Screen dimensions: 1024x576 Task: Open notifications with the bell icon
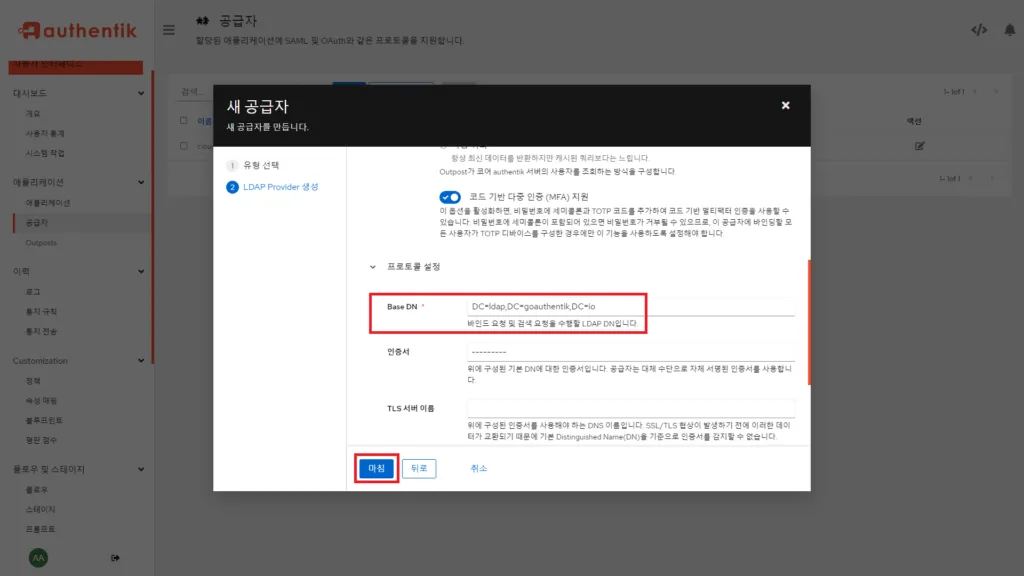click(x=1010, y=29)
